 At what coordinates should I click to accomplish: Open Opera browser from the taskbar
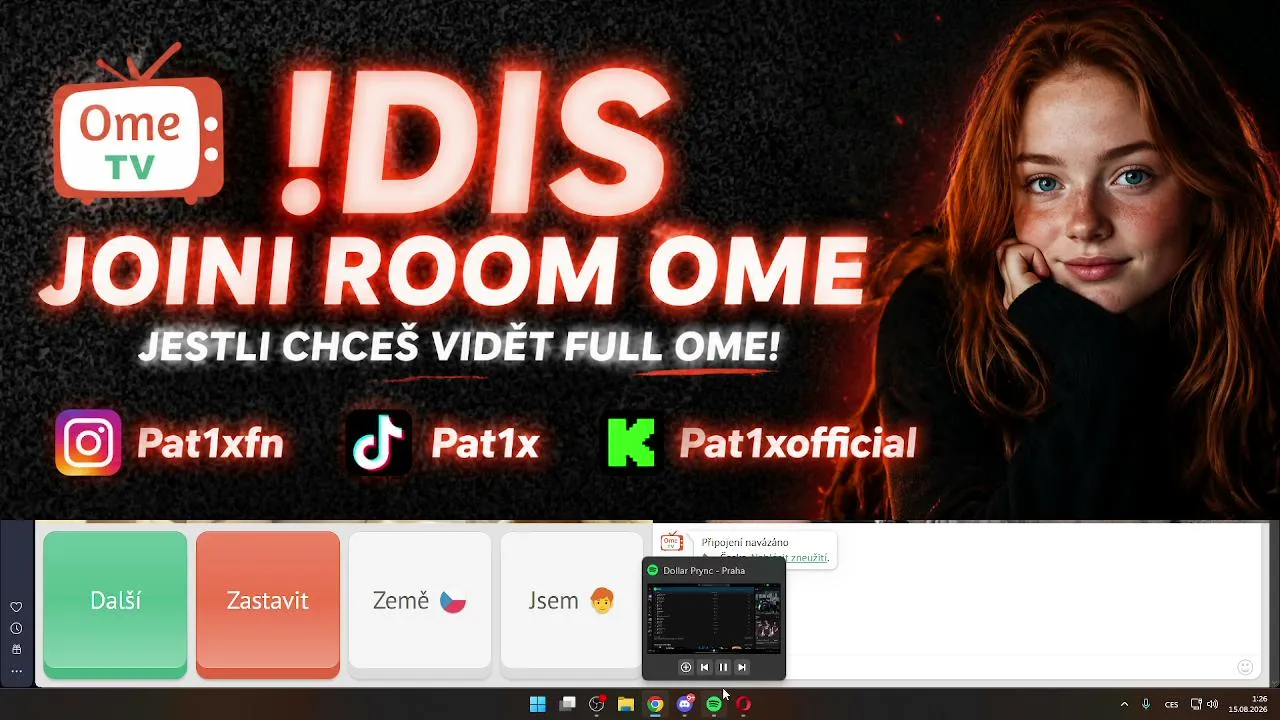click(743, 704)
